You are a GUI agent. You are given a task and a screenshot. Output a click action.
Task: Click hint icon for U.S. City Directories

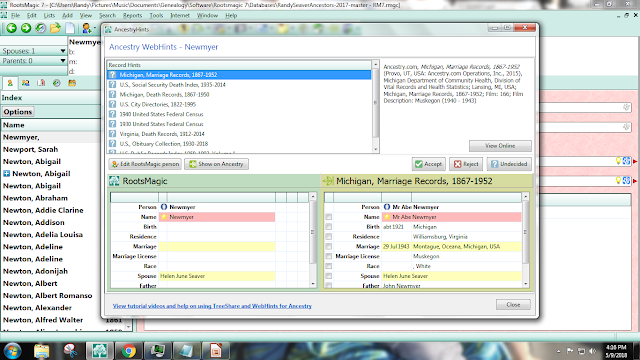pos(113,104)
